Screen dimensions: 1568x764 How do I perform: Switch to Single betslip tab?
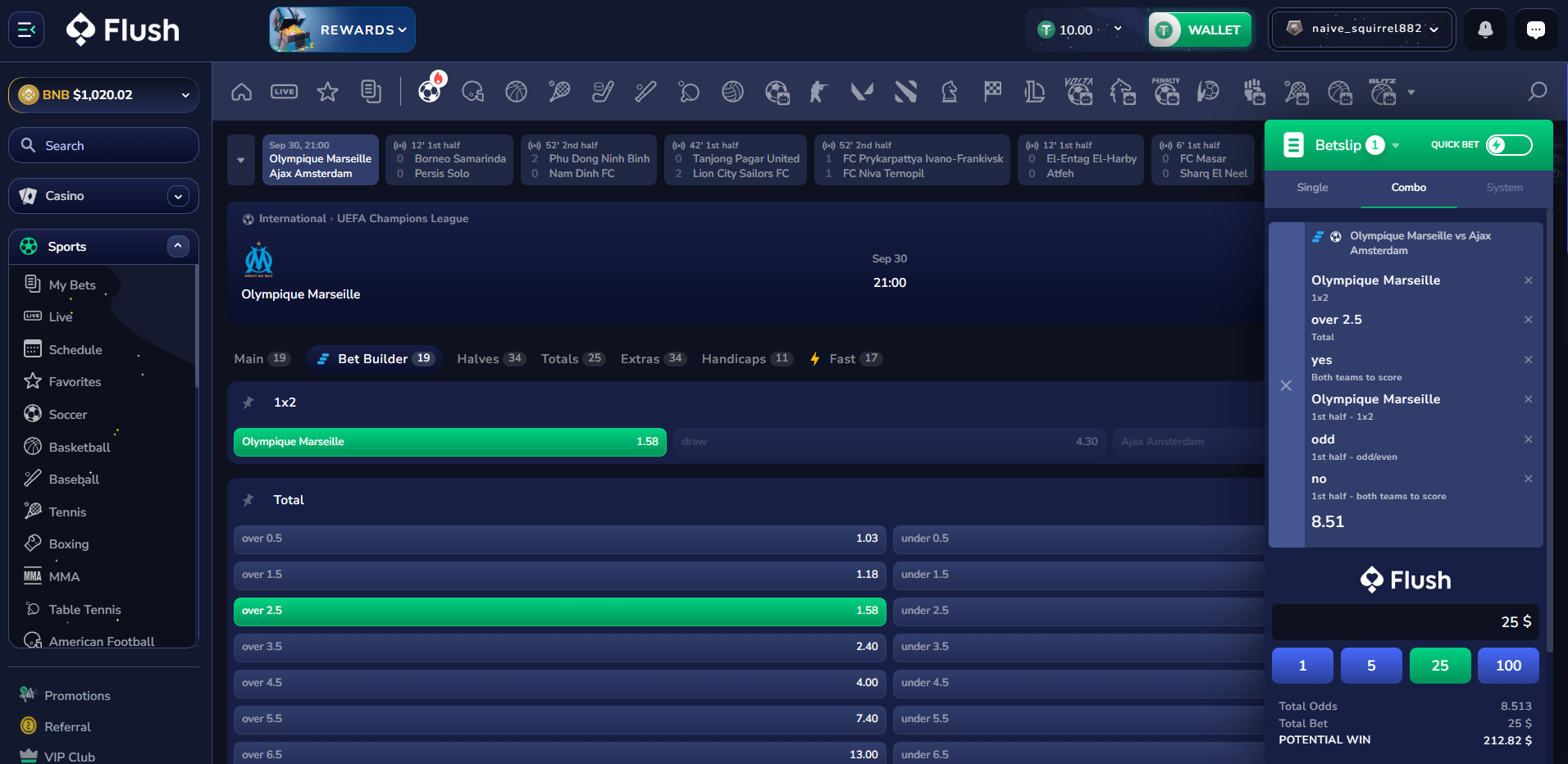tap(1312, 188)
